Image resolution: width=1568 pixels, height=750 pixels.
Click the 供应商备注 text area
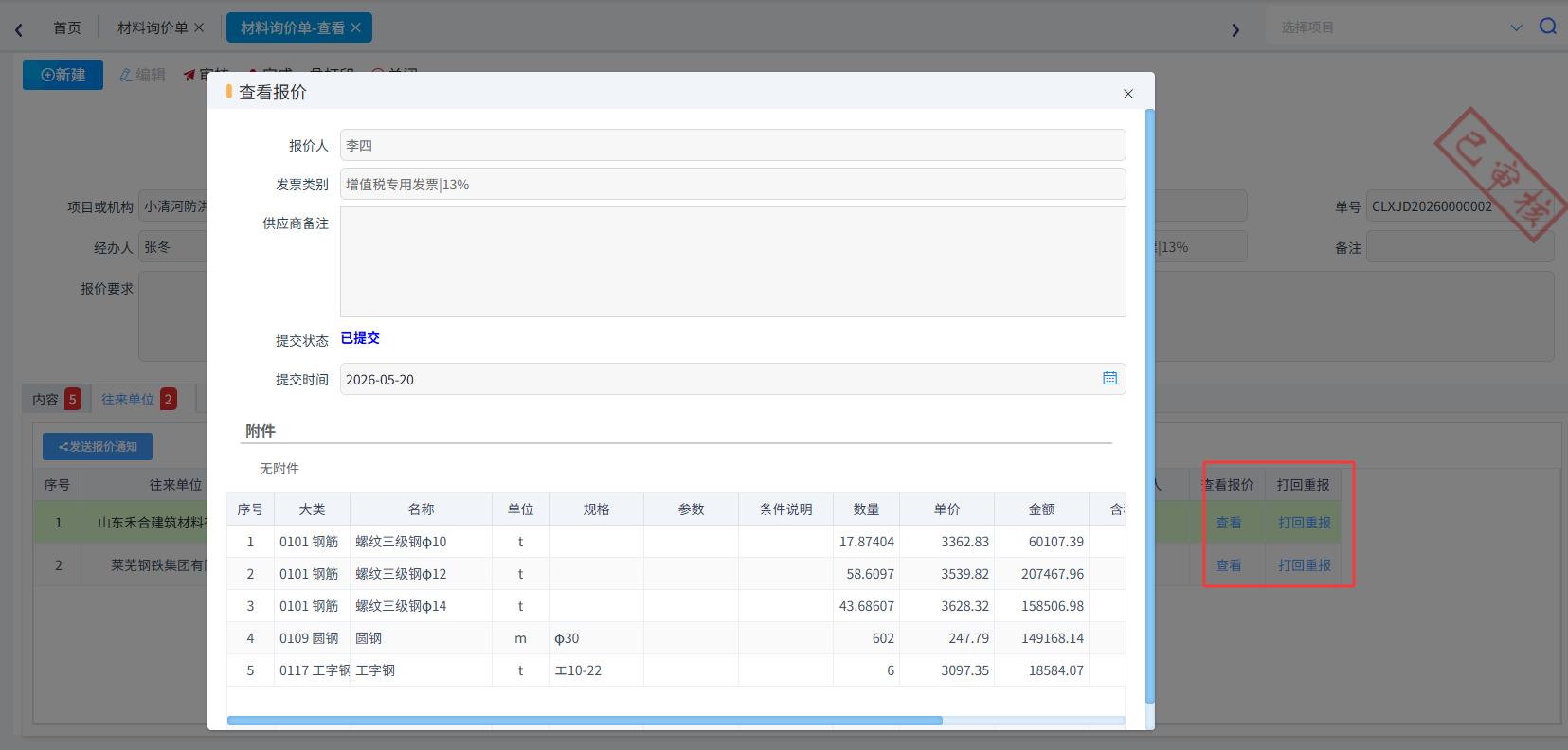pos(732,261)
